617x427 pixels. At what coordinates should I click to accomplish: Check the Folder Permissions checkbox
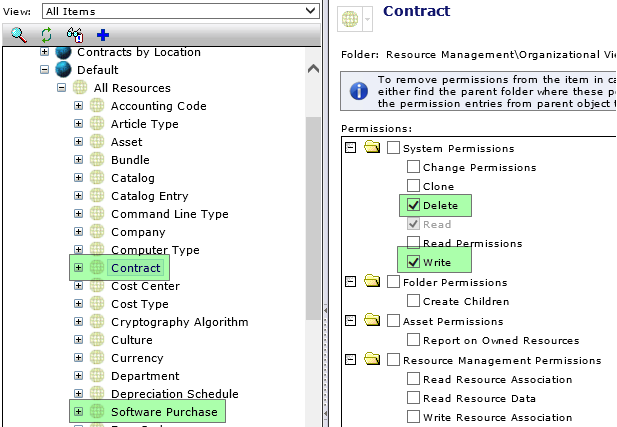393,282
